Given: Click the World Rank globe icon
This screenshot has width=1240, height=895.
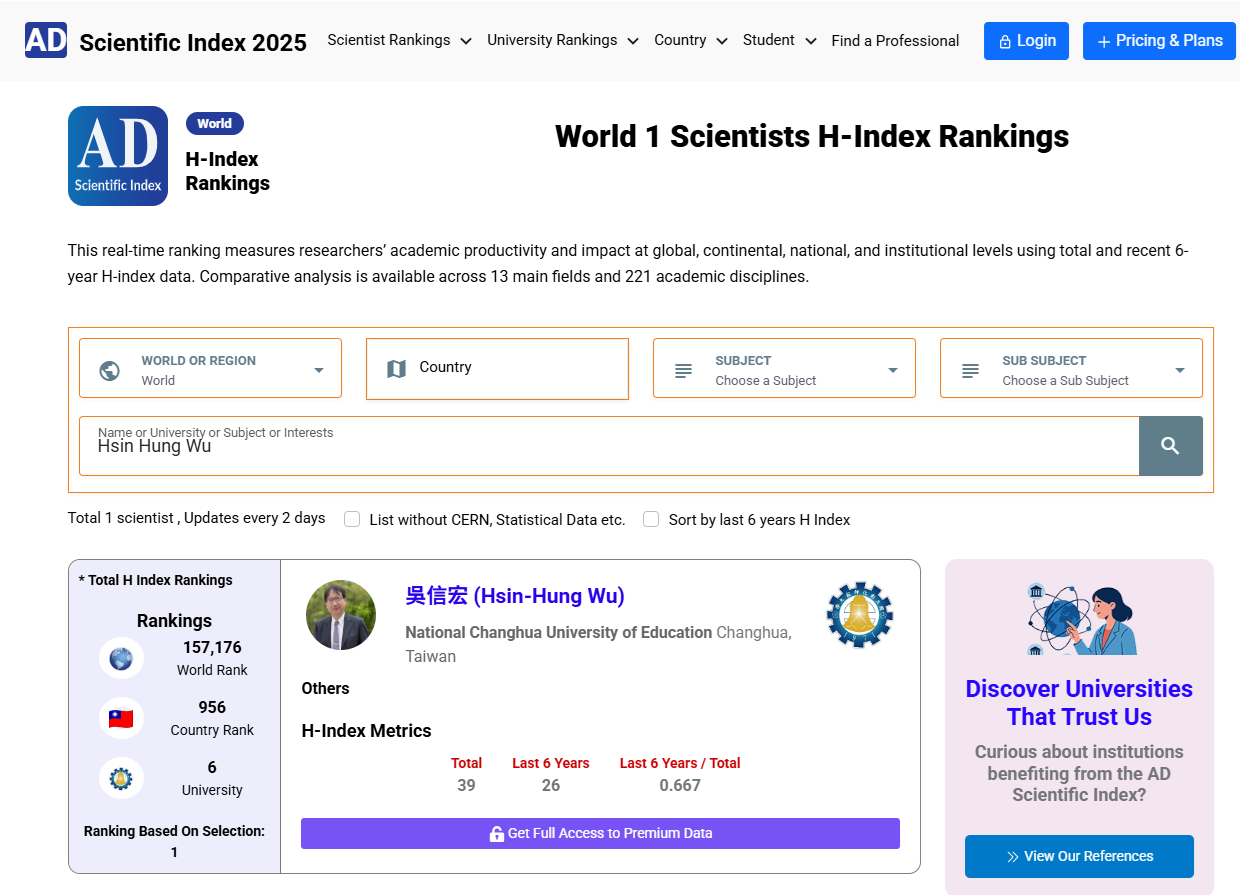Looking at the screenshot, I should 121,659.
